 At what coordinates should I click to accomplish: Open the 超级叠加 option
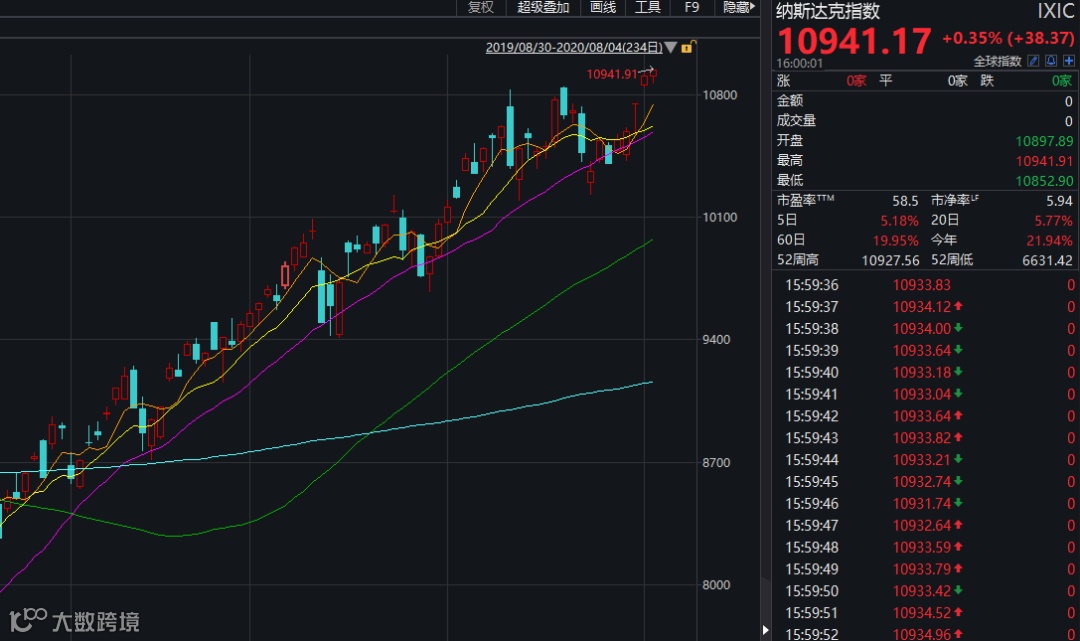pyautogui.click(x=543, y=7)
